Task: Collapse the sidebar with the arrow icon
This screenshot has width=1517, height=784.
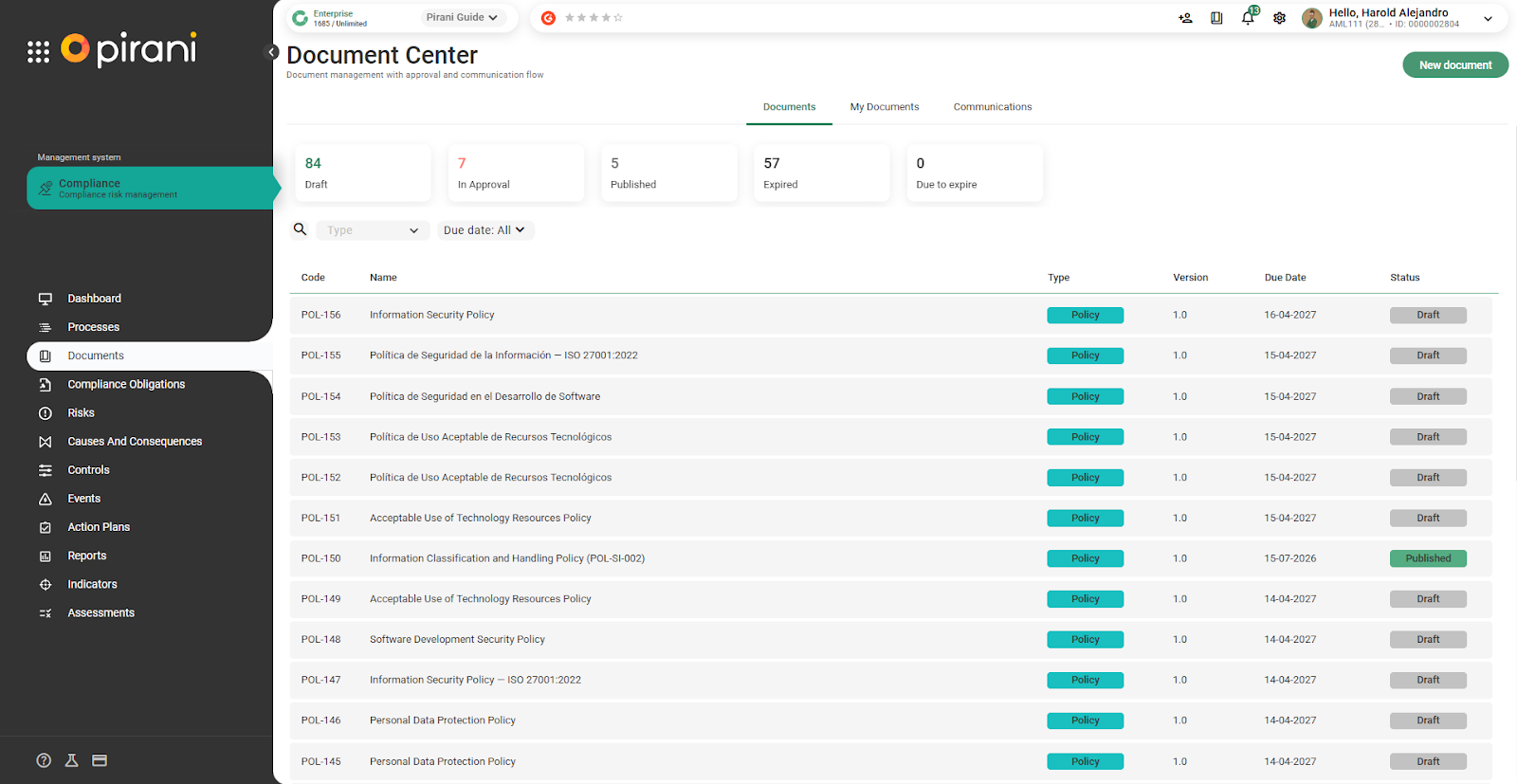Action: 272,52
